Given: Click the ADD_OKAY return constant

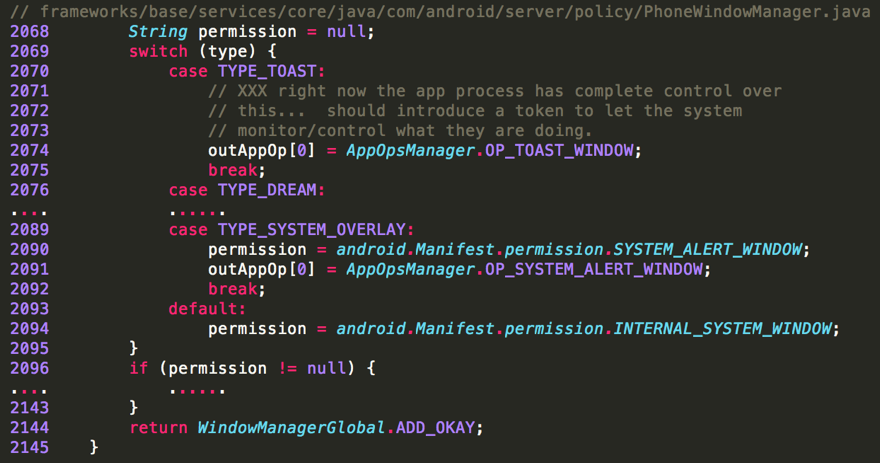Looking at the screenshot, I should (438, 427).
